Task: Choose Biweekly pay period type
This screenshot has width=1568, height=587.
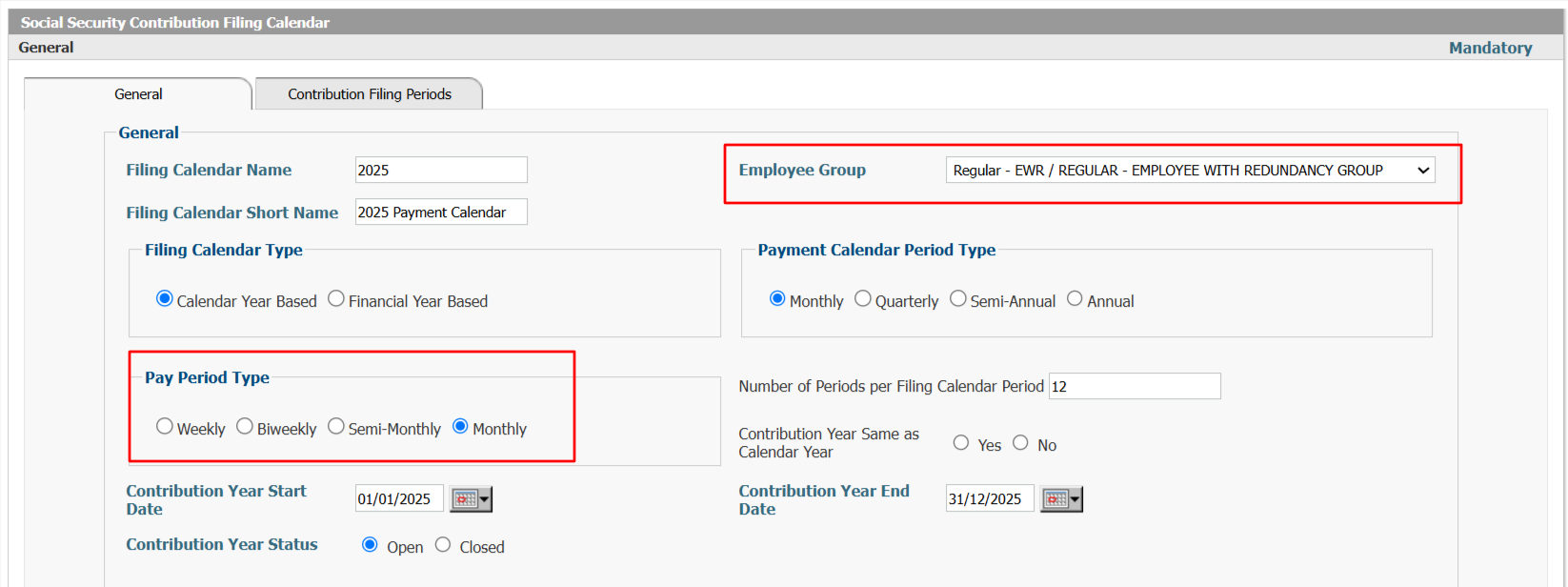Action: coord(245,427)
